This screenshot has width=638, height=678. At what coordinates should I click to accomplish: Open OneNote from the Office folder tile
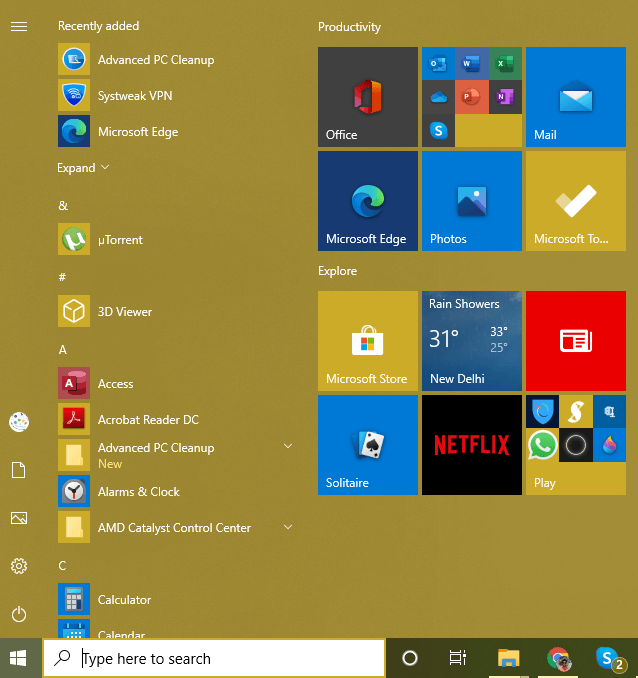[505, 97]
